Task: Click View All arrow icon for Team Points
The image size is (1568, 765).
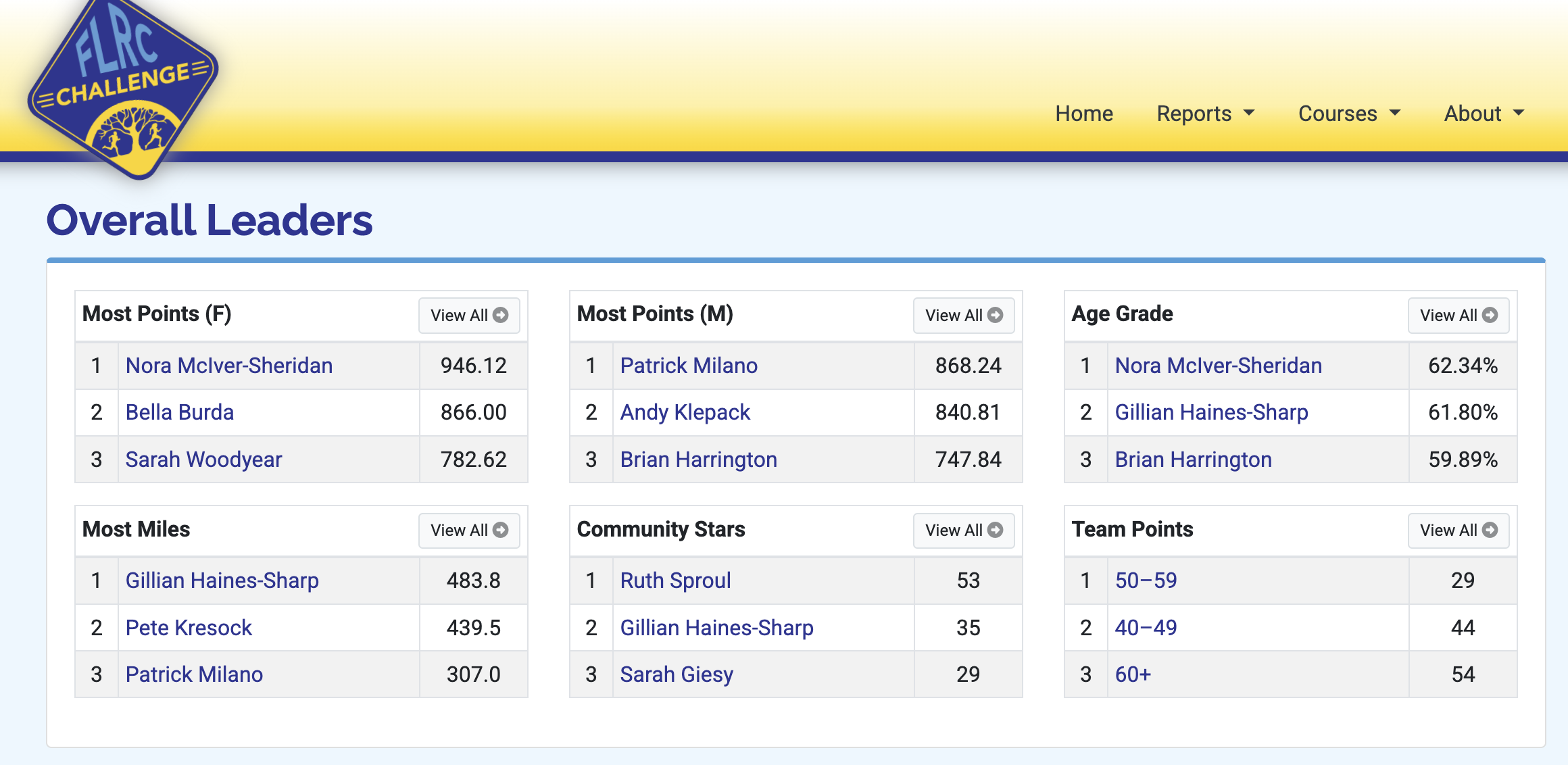Action: [1490, 530]
